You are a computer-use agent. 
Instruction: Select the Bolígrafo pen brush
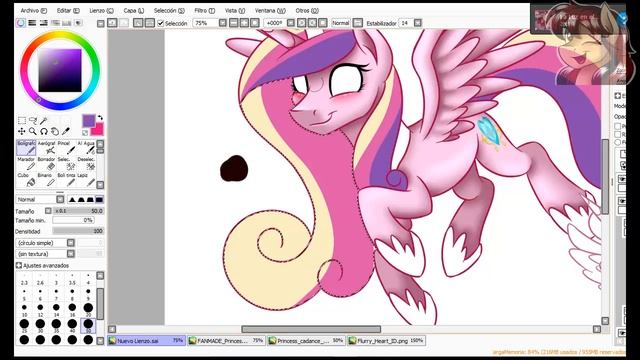26,148
